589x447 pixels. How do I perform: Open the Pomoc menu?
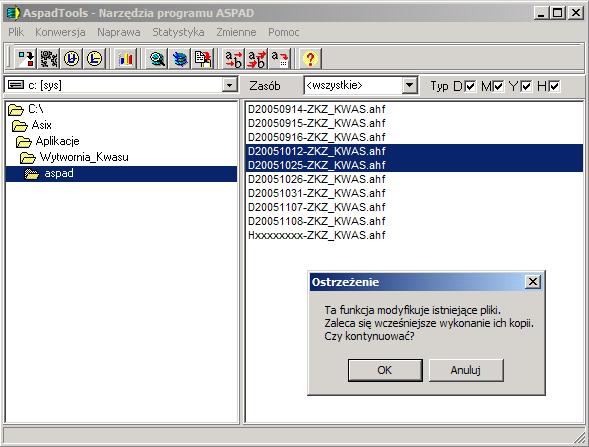click(x=284, y=32)
